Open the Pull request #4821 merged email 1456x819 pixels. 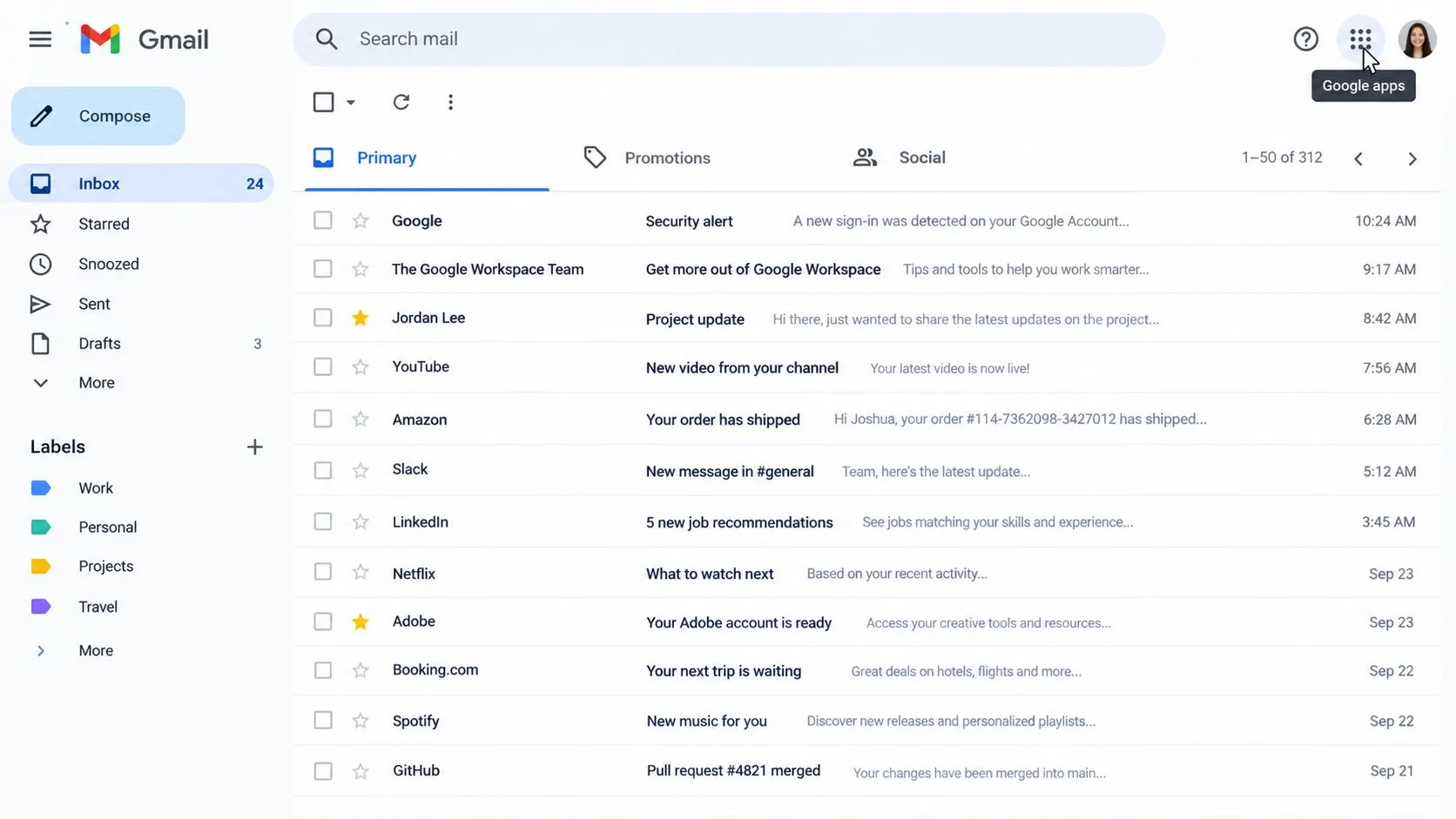[x=866, y=771]
